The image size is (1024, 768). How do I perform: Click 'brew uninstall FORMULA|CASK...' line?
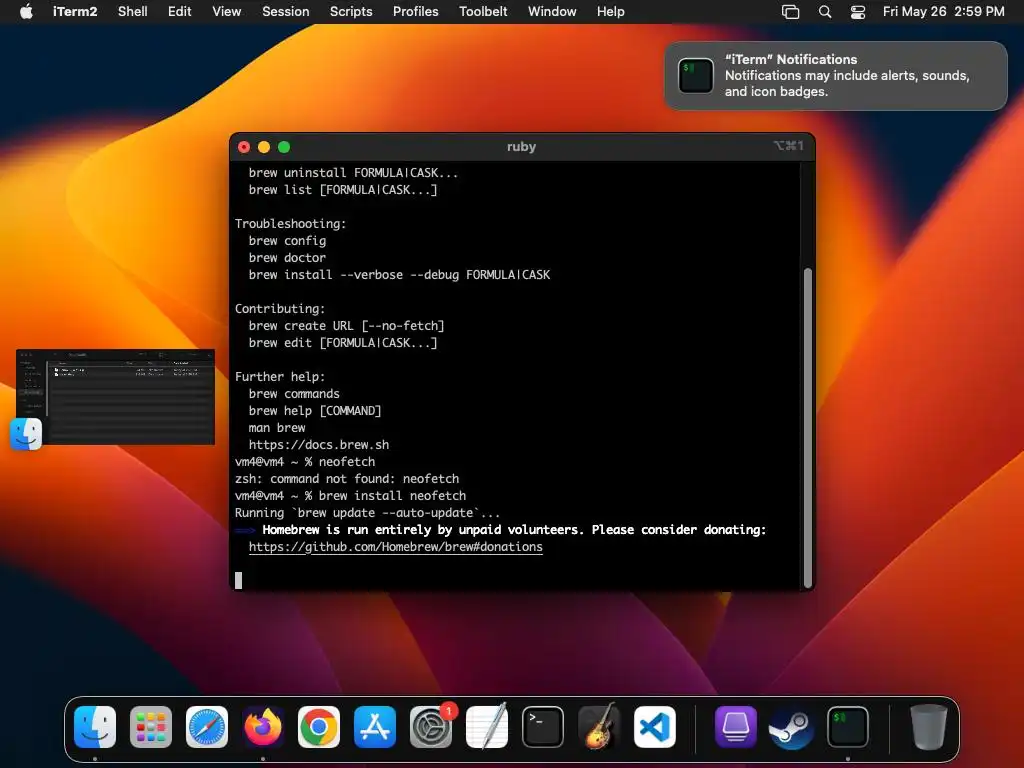353,173
